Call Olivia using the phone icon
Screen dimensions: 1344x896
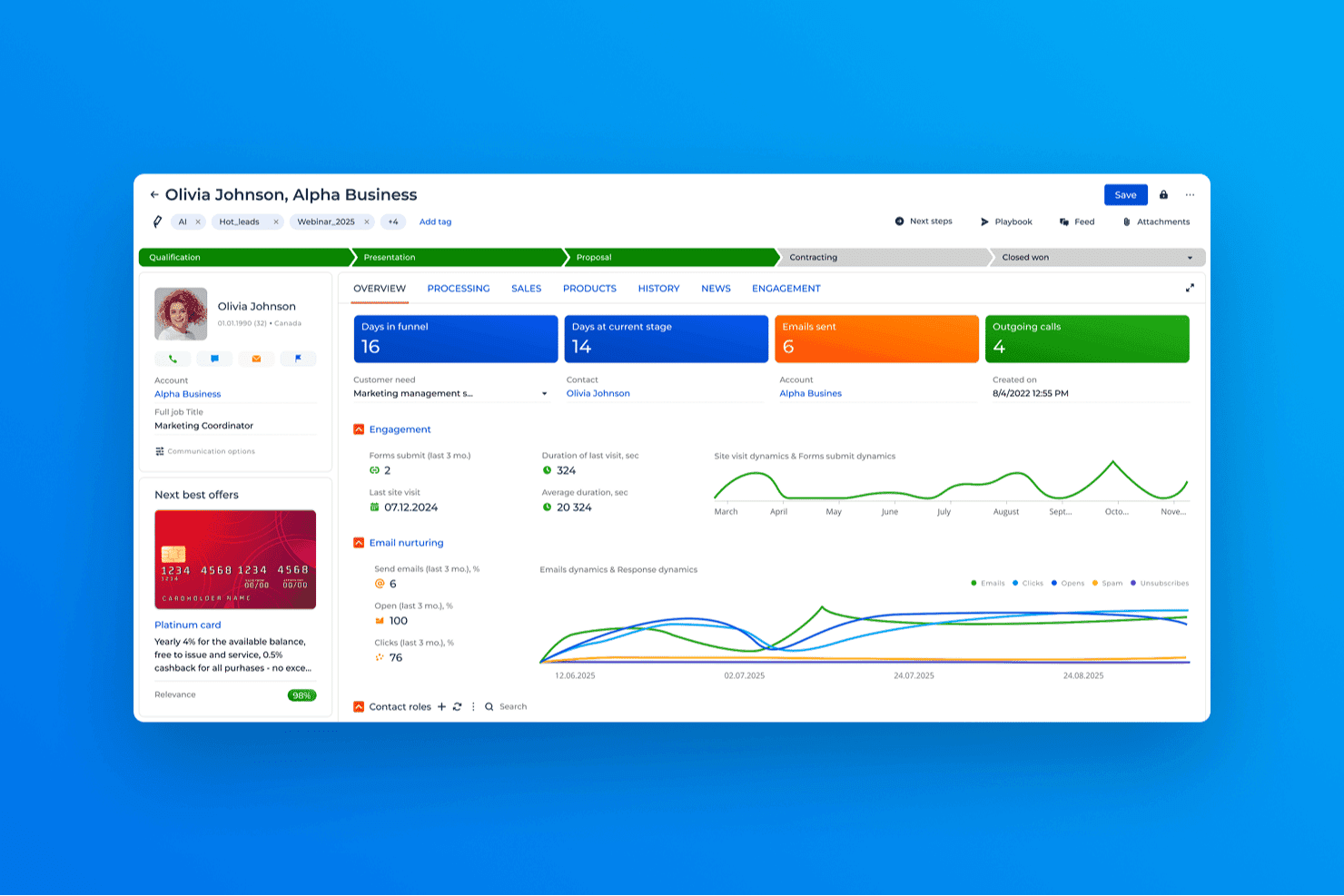tap(173, 359)
